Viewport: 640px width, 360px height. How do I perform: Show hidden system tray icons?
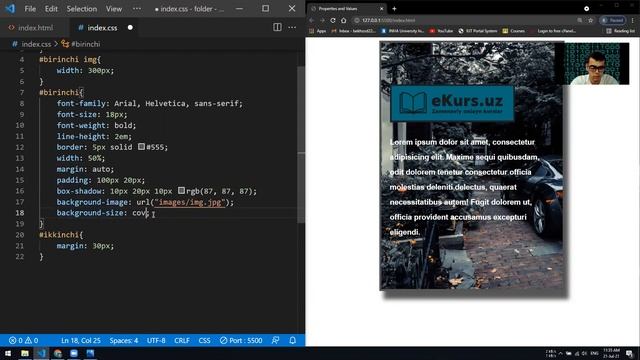pyautogui.click(x=560, y=353)
